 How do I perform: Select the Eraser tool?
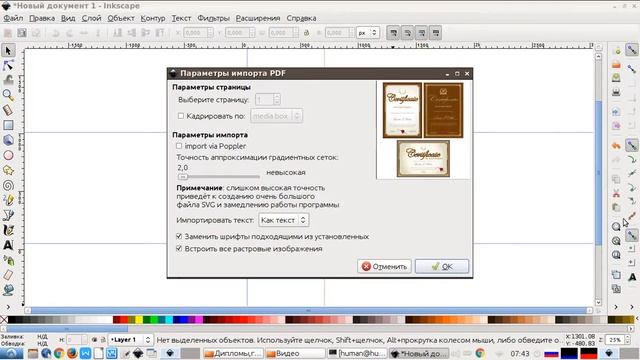pos(8,275)
